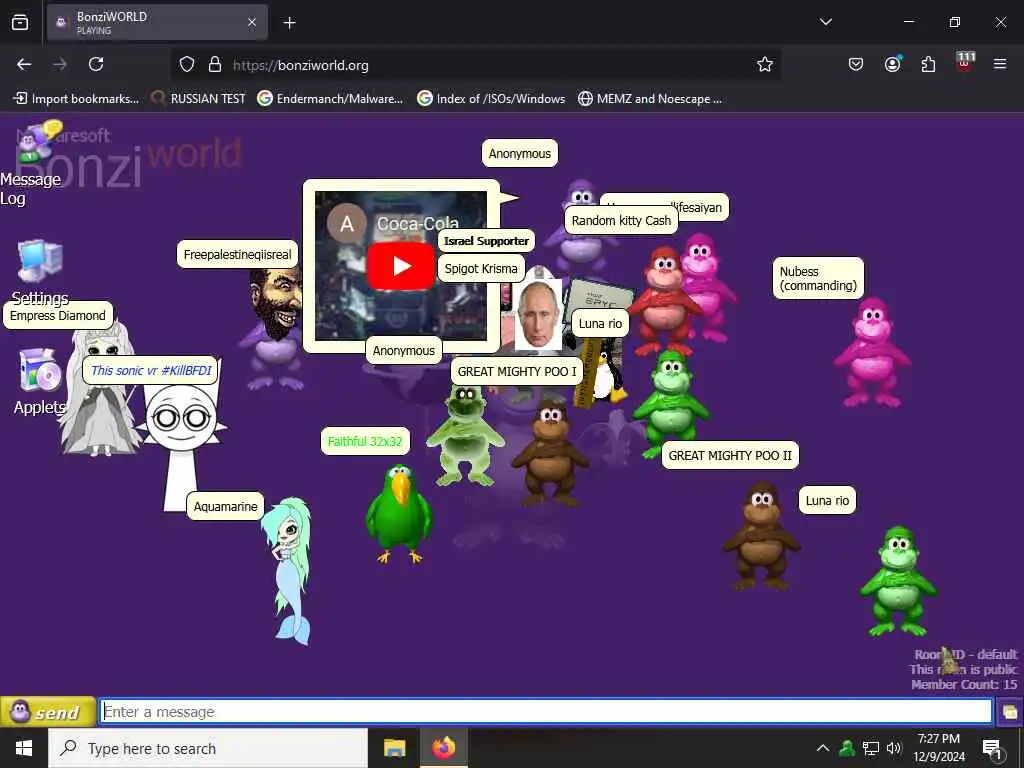
Task: Click the portrait photo character
Action: [x=538, y=315]
